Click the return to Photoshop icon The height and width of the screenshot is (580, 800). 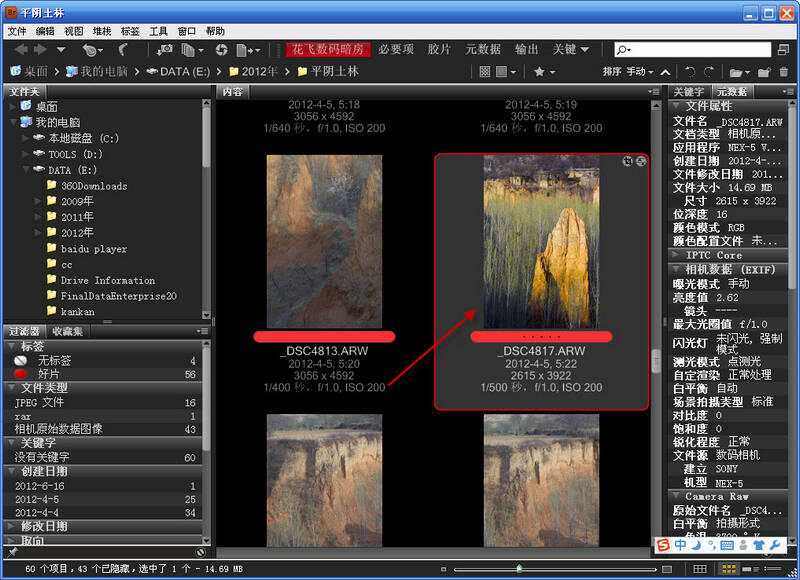(123, 49)
